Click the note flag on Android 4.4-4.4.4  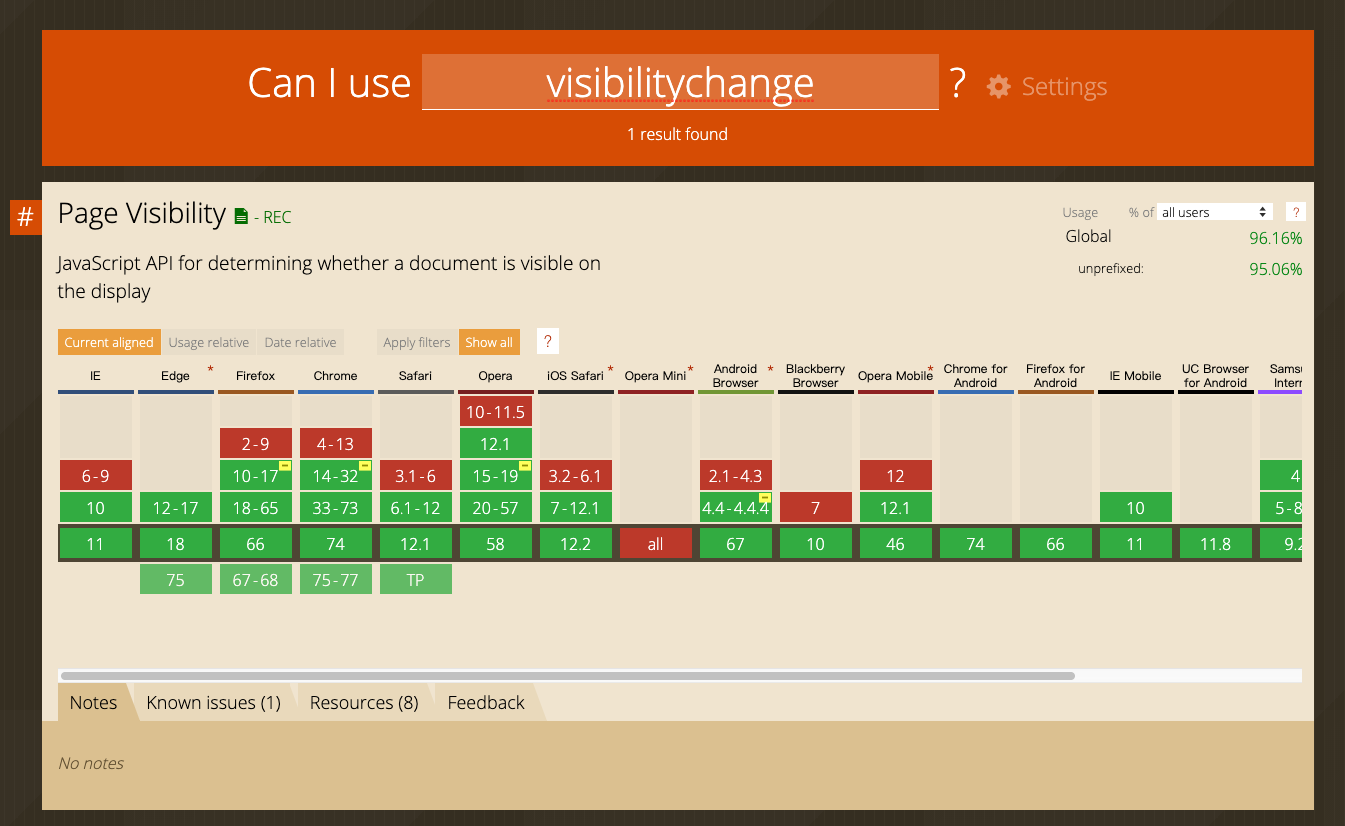[765, 498]
